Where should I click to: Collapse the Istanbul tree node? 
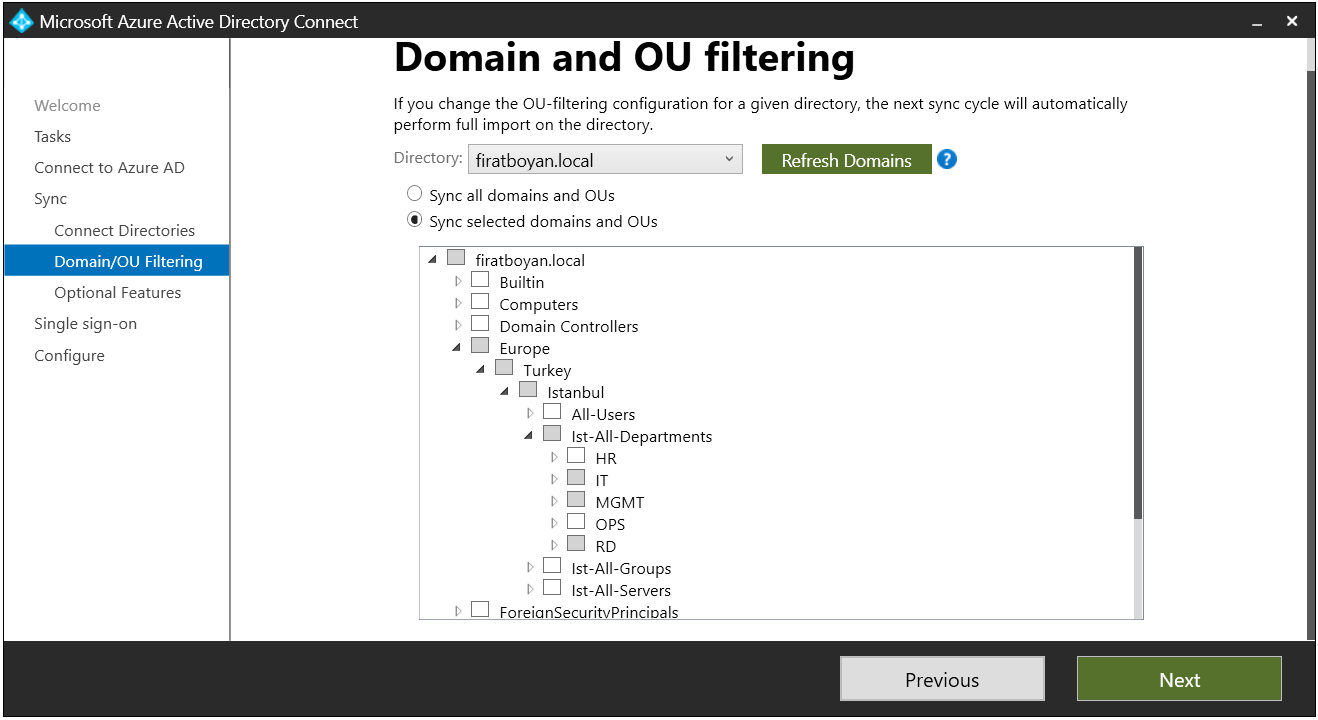(x=505, y=392)
